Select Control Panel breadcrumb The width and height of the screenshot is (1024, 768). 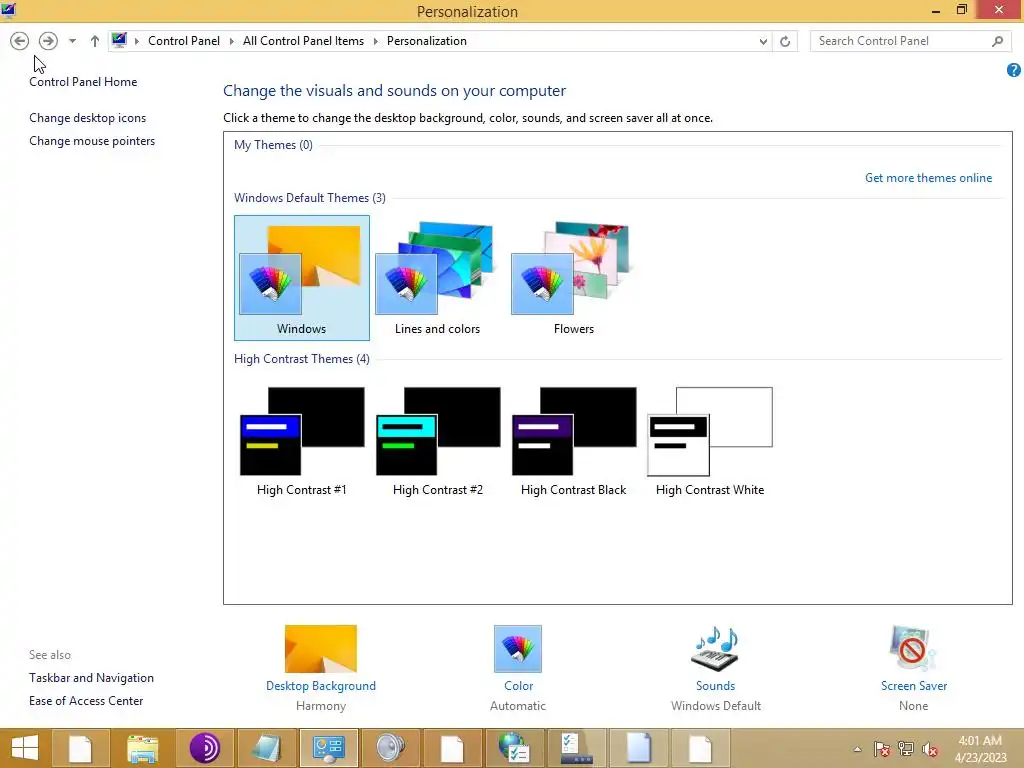(x=184, y=40)
